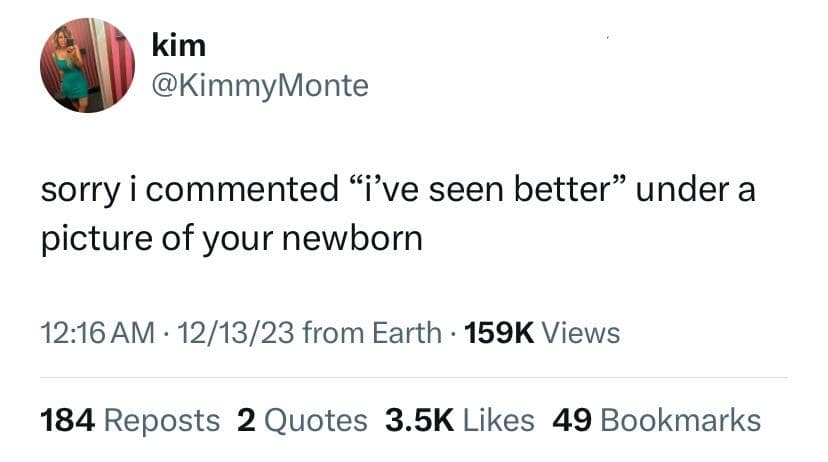Open the Reposts list

[163, 420]
